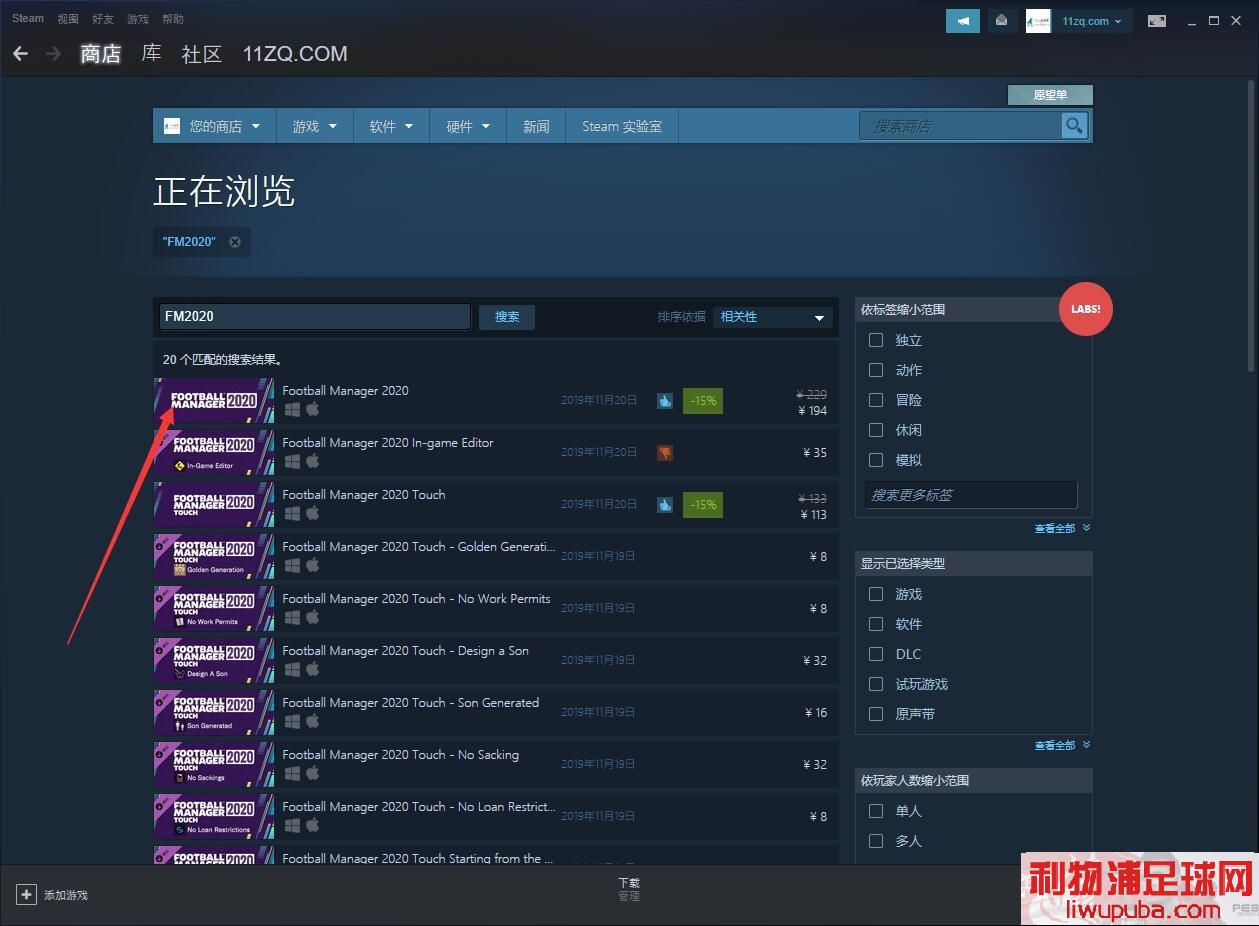The height and width of the screenshot is (926, 1259).
Task: Check the 多人 player filter
Action: [x=876, y=841]
